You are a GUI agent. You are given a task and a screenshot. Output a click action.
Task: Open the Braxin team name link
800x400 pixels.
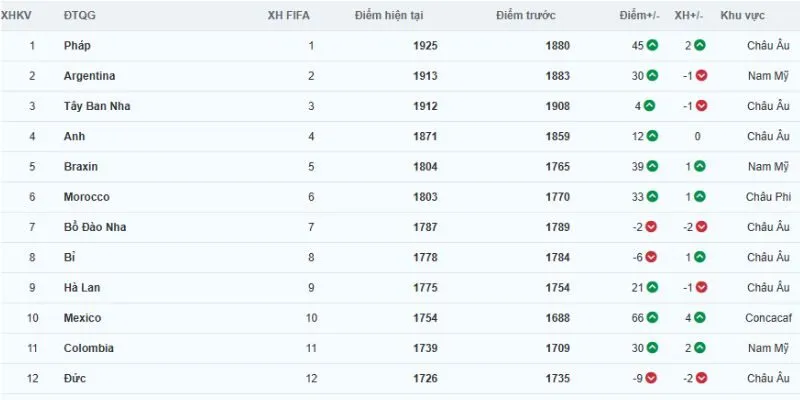click(81, 166)
